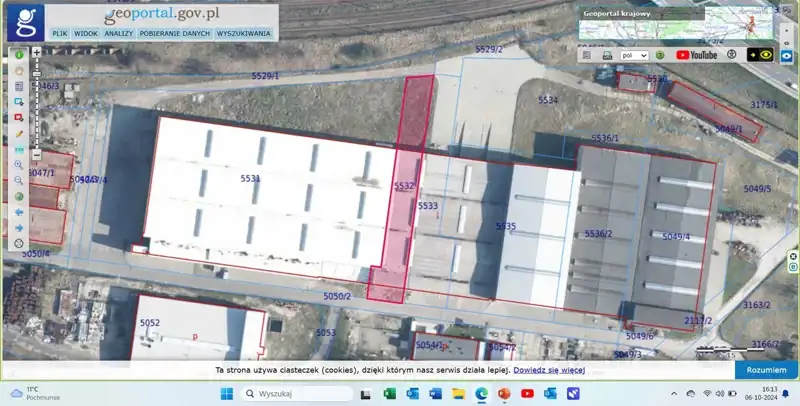
Task: Open the 'pol' language dropdown
Action: pos(634,55)
